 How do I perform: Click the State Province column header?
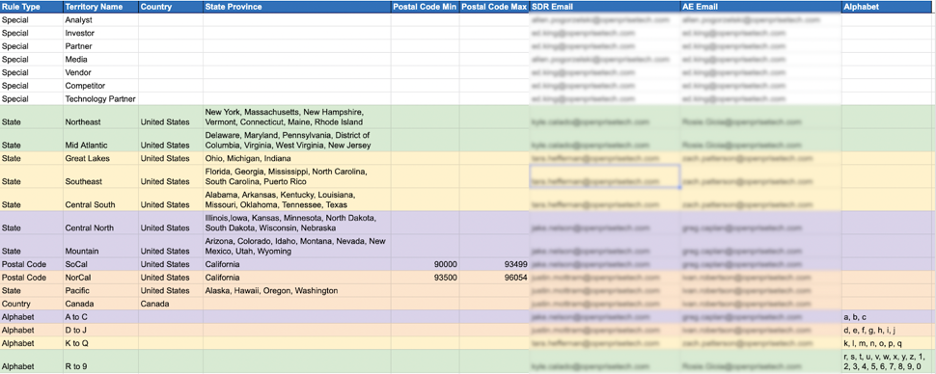point(297,7)
